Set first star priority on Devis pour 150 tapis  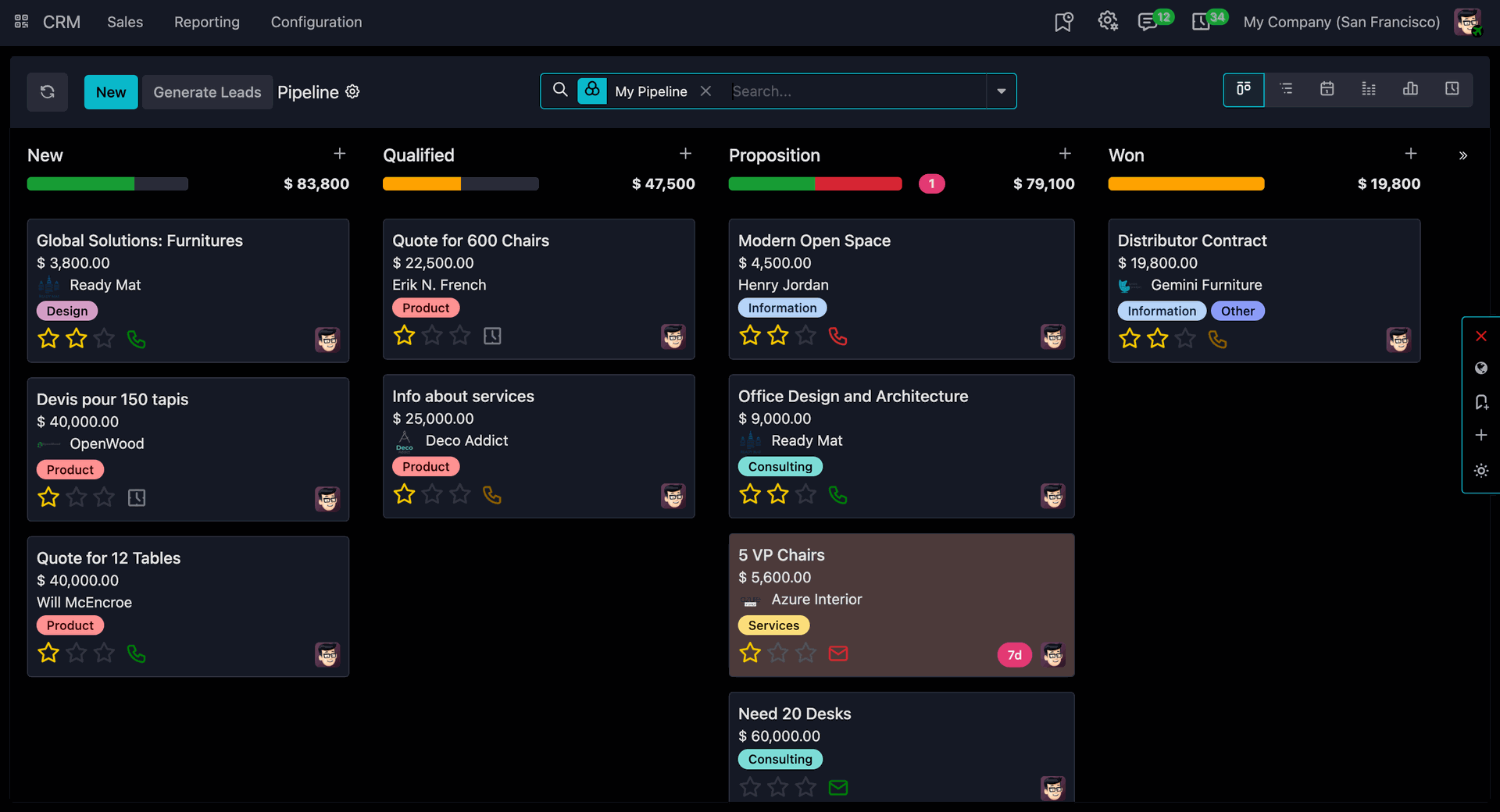pos(48,497)
